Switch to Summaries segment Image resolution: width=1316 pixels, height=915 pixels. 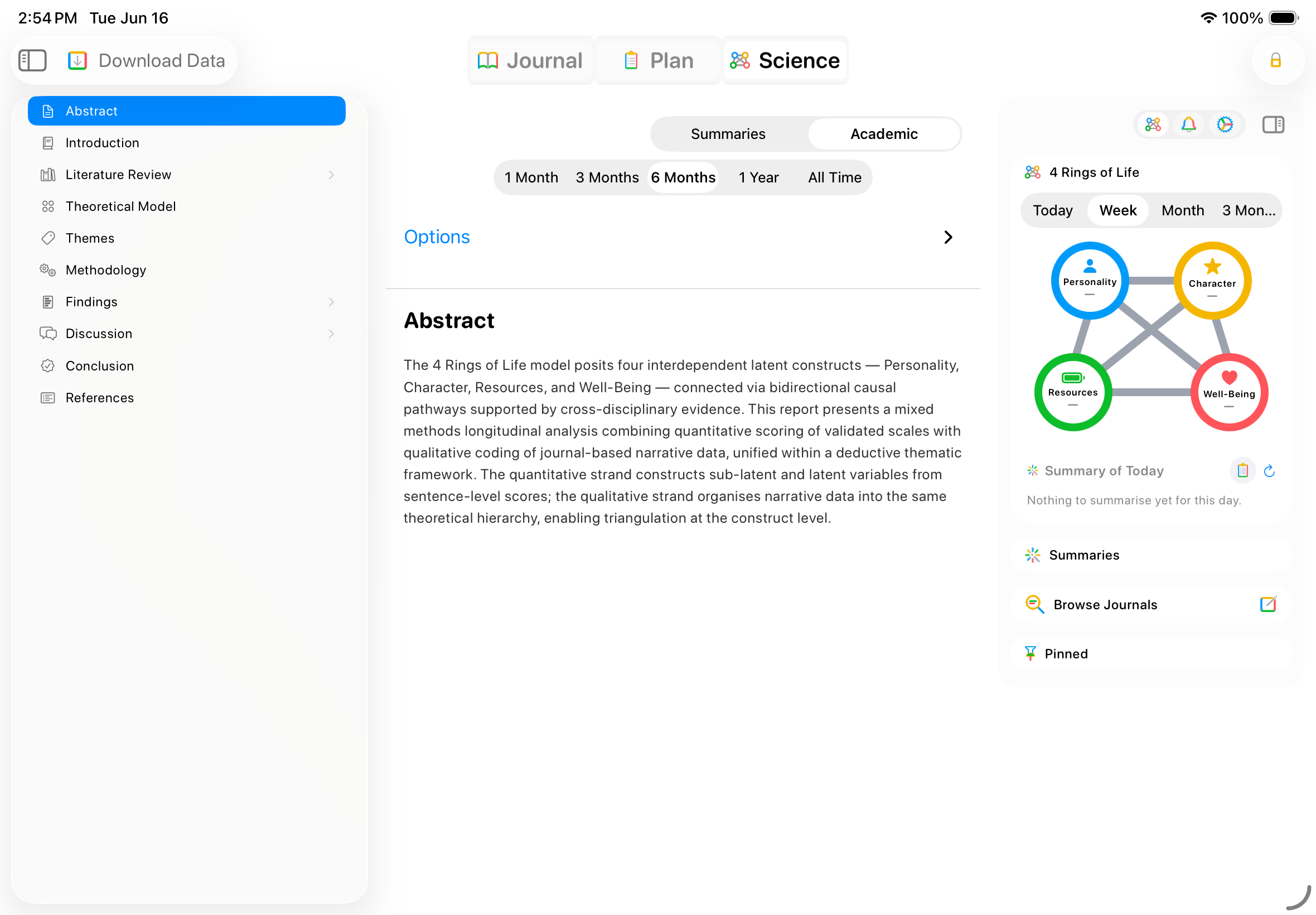click(728, 134)
